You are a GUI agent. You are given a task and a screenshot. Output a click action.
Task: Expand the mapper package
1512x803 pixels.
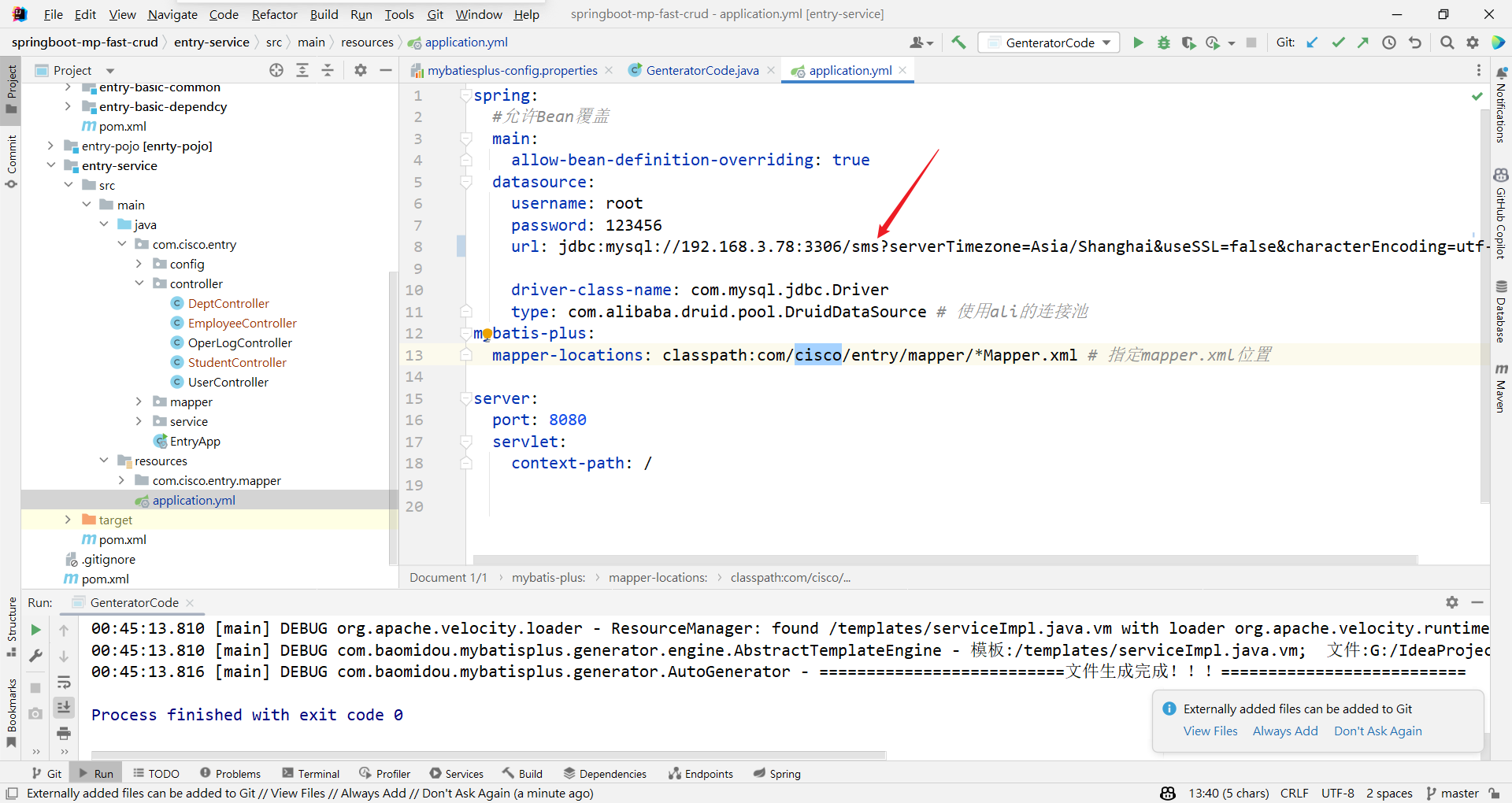coord(139,401)
